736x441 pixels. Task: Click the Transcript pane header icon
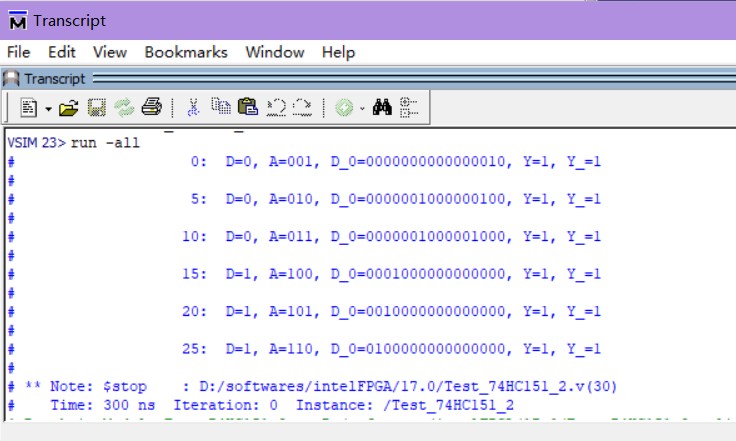click(x=11, y=78)
